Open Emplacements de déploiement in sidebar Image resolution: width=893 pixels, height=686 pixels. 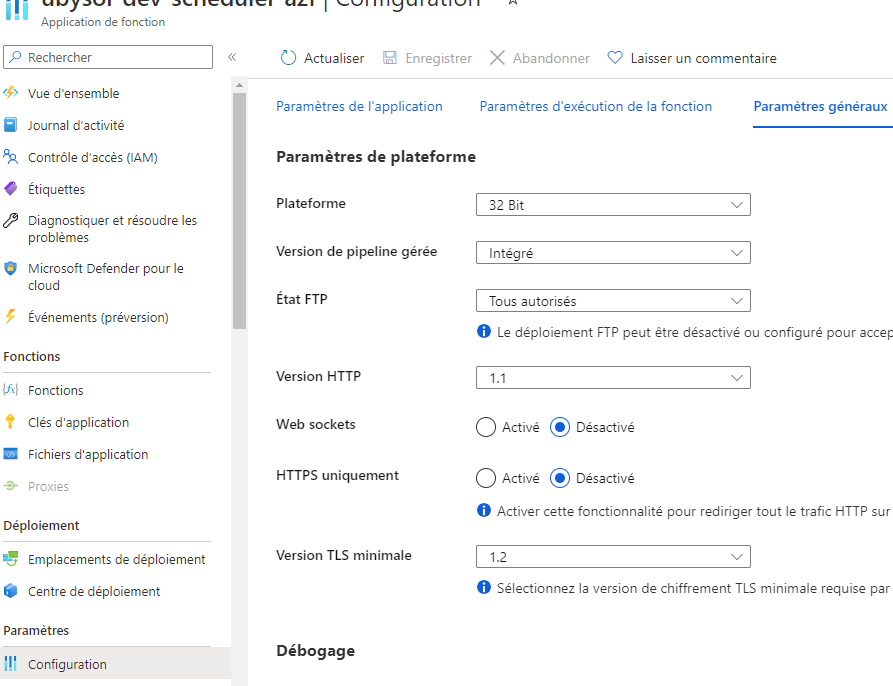tap(116, 559)
